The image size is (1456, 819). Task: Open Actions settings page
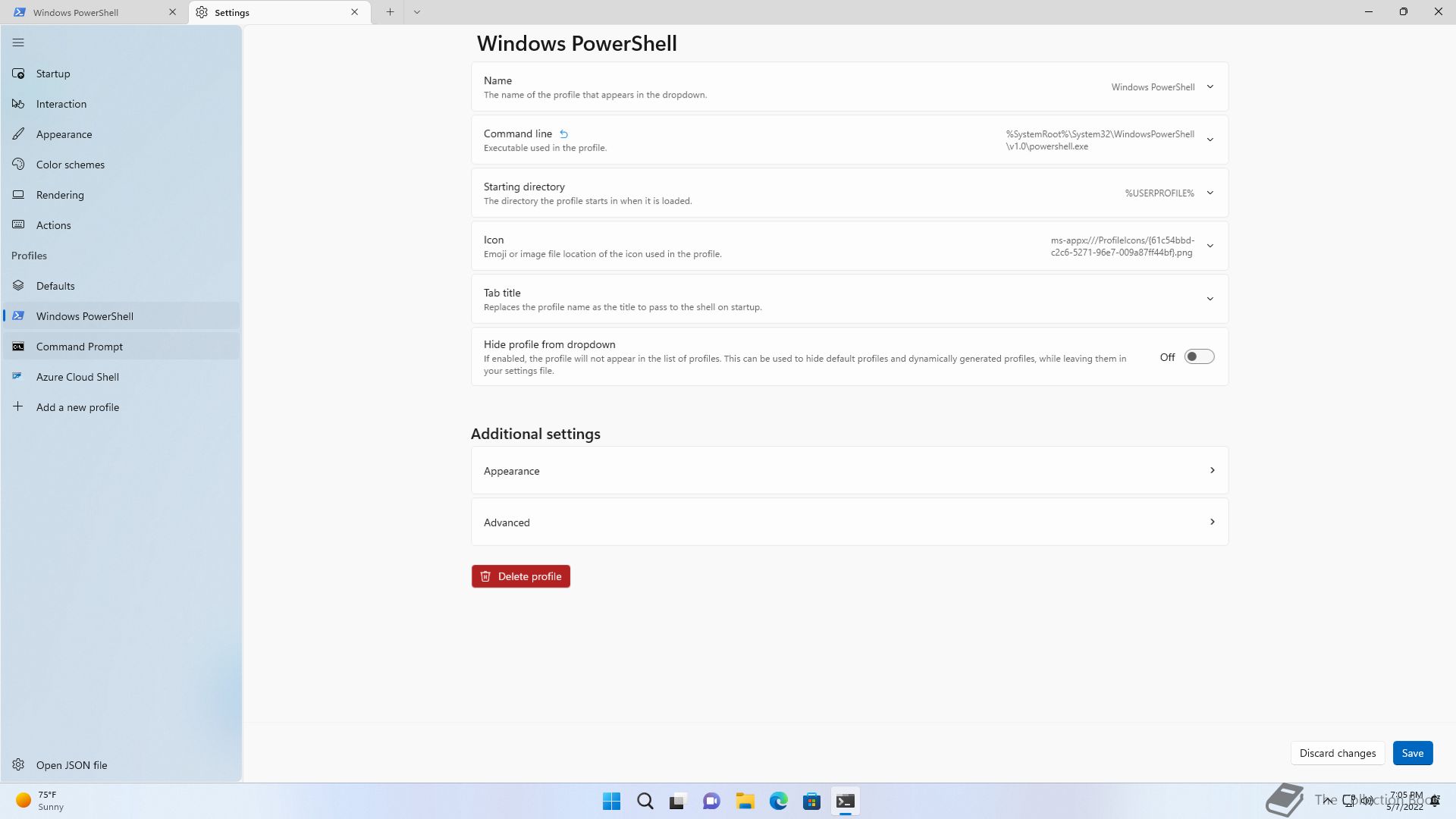coord(121,225)
